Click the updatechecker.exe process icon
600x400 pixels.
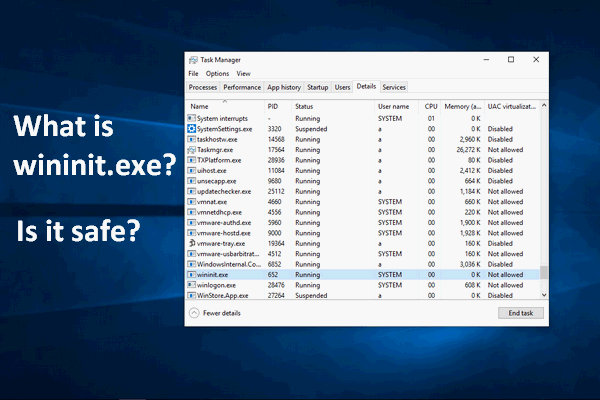tap(191, 191)
